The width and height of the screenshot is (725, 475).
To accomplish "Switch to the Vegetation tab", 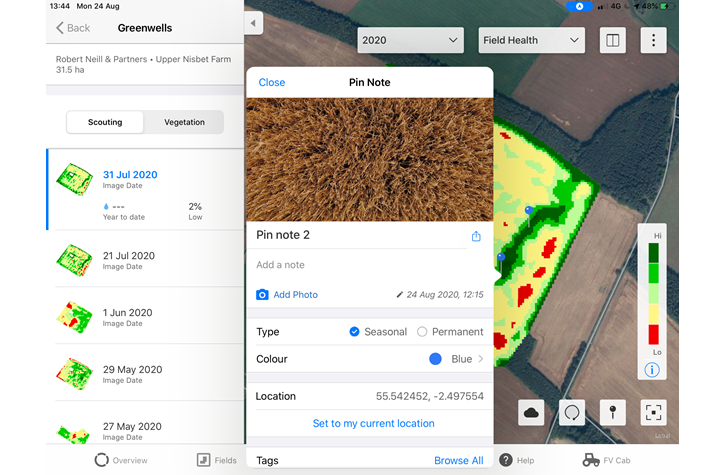I will click(x=184, y=122).
